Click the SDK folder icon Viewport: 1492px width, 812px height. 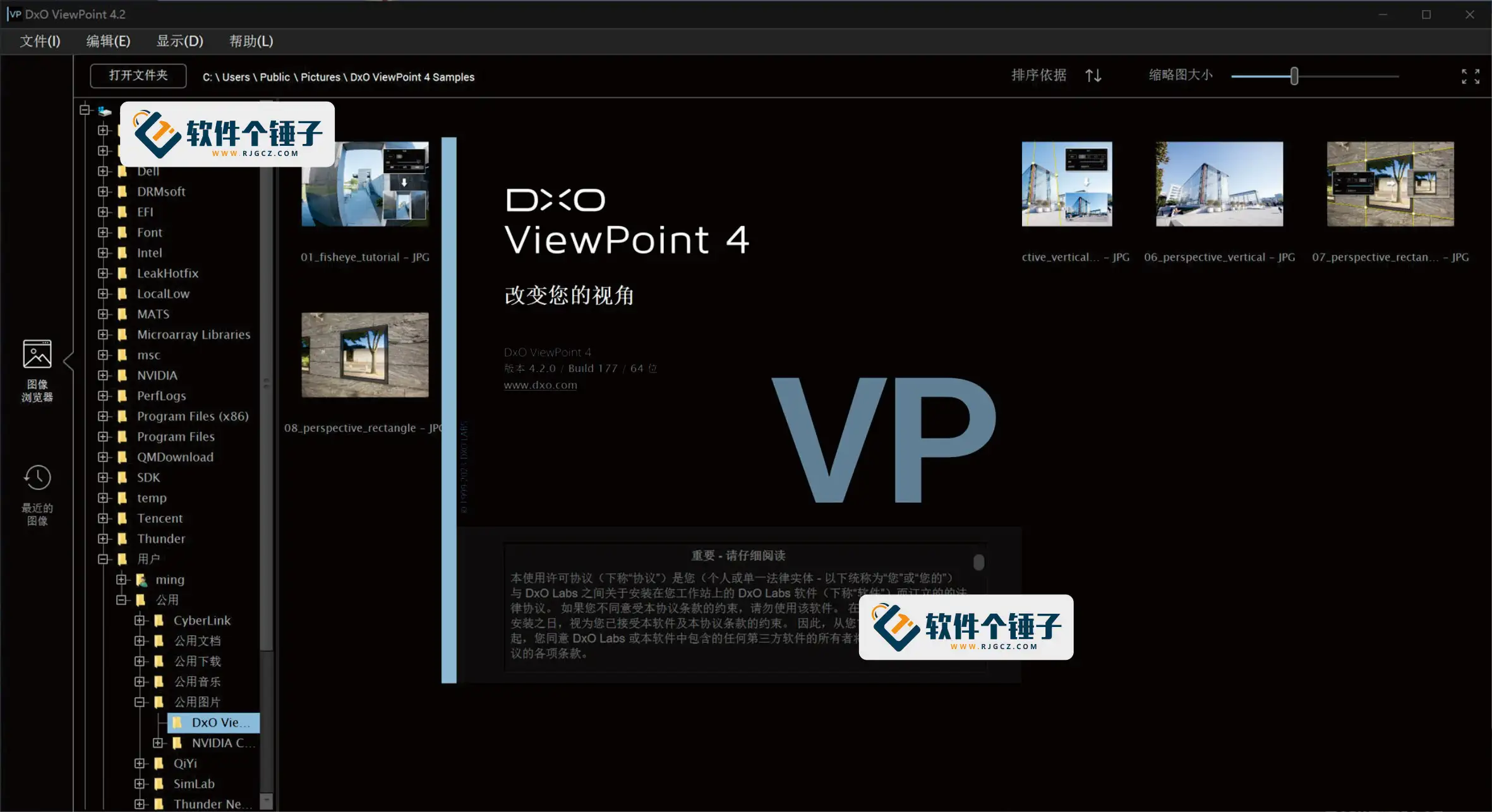pos(123,477)
